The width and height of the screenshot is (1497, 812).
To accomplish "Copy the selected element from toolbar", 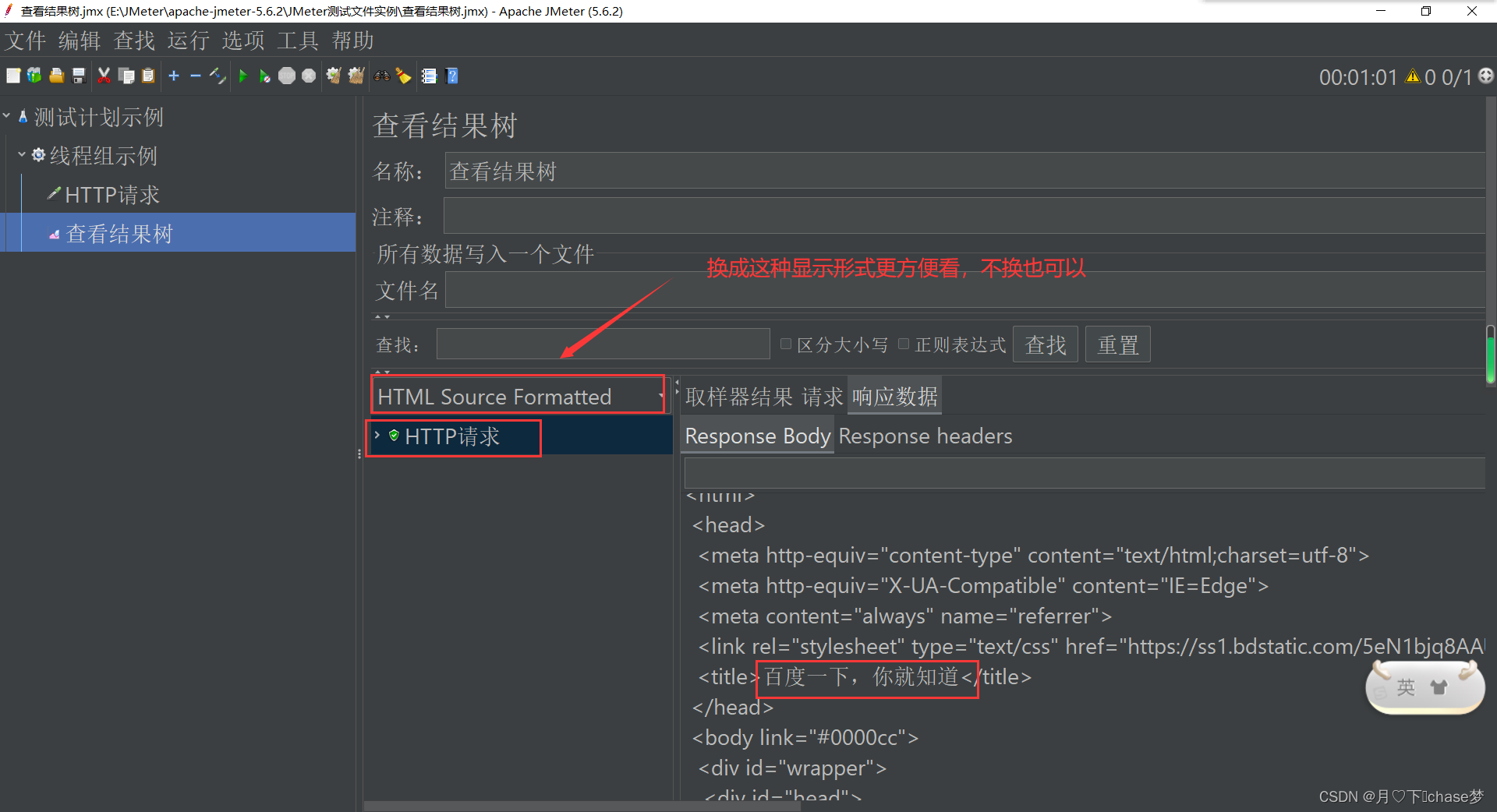I will [126, 76].
